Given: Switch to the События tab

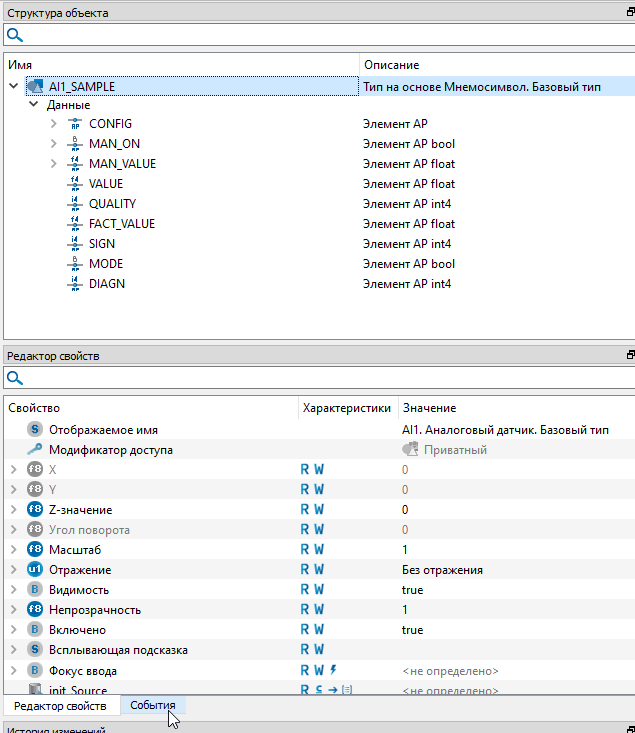Looking at the screenshot, I should pyautogui.click(x=152, y=706).
